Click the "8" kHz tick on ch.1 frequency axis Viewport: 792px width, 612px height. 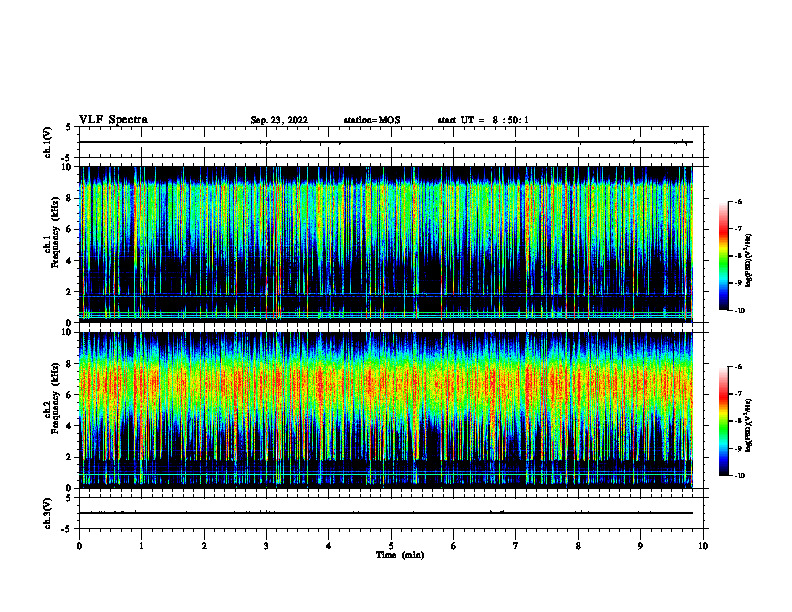70,198
